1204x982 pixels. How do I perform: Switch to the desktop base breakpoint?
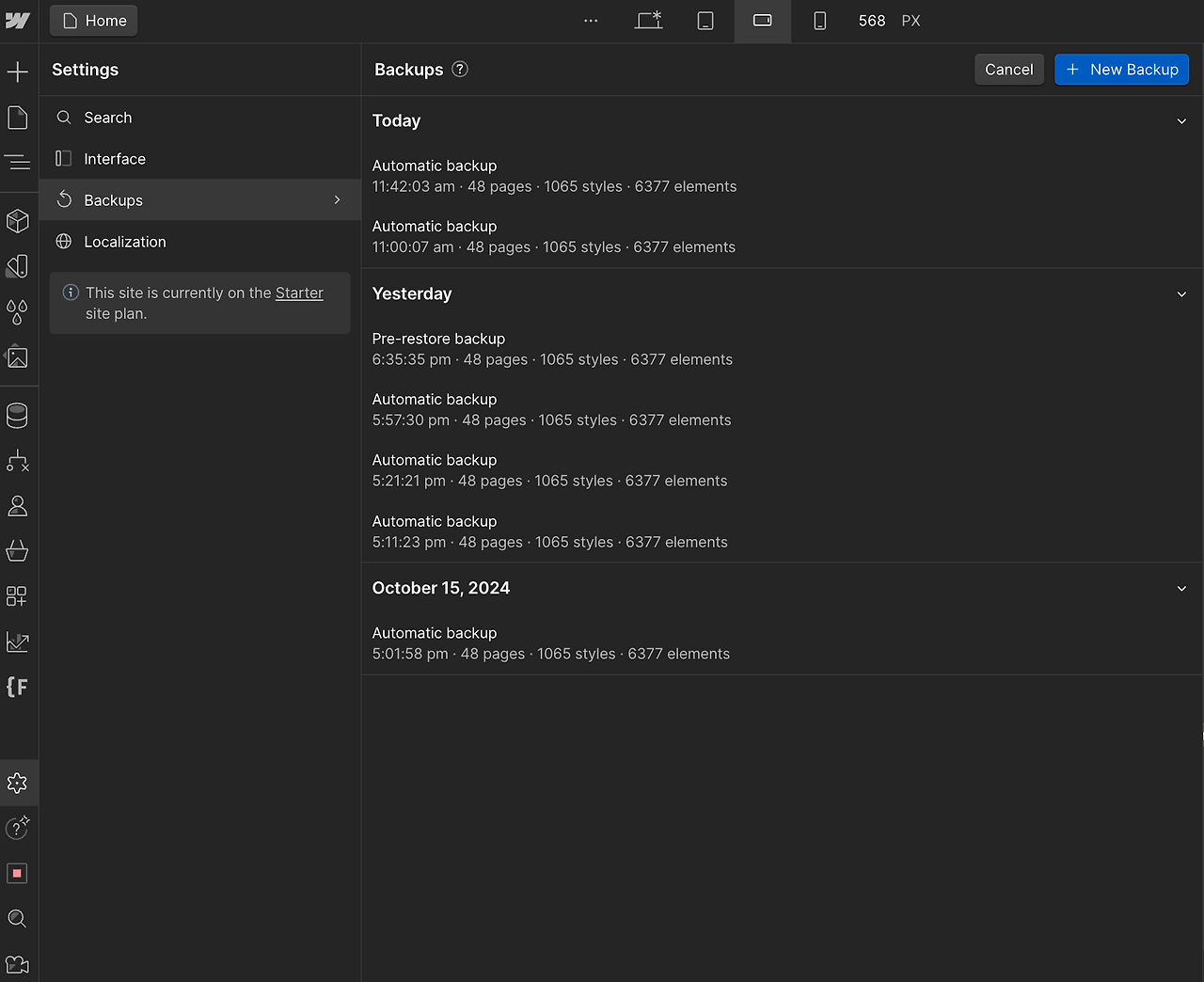[x=649, y=21]
